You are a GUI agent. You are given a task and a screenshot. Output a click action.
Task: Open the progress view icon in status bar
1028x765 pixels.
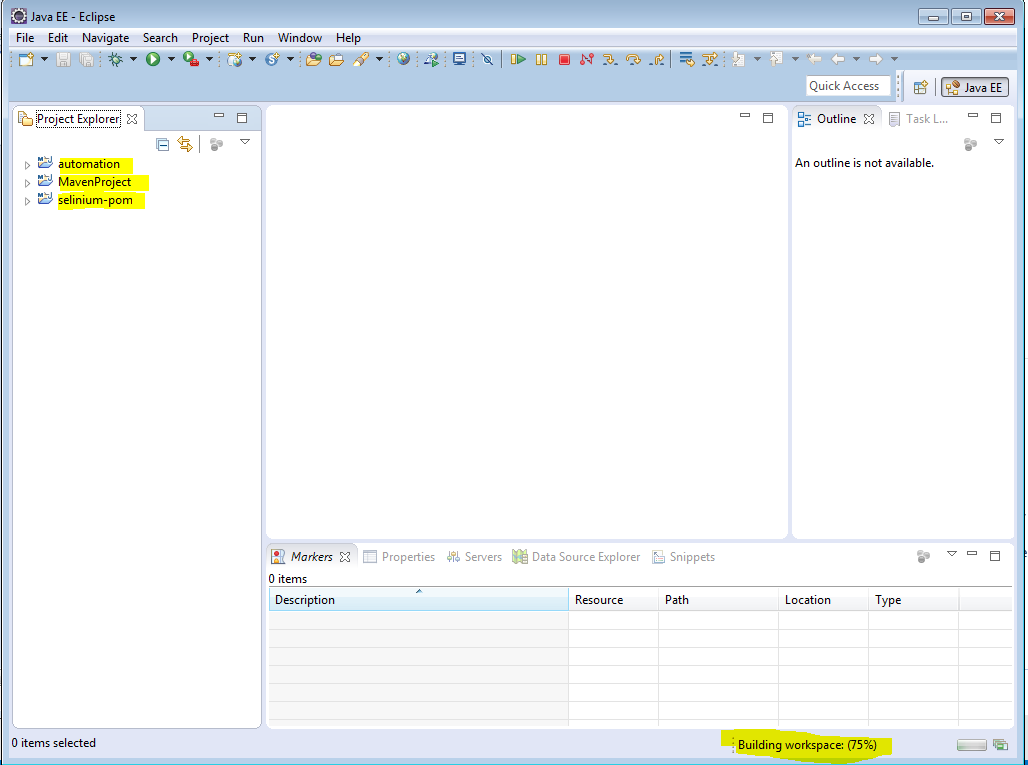pos(1000,745)
